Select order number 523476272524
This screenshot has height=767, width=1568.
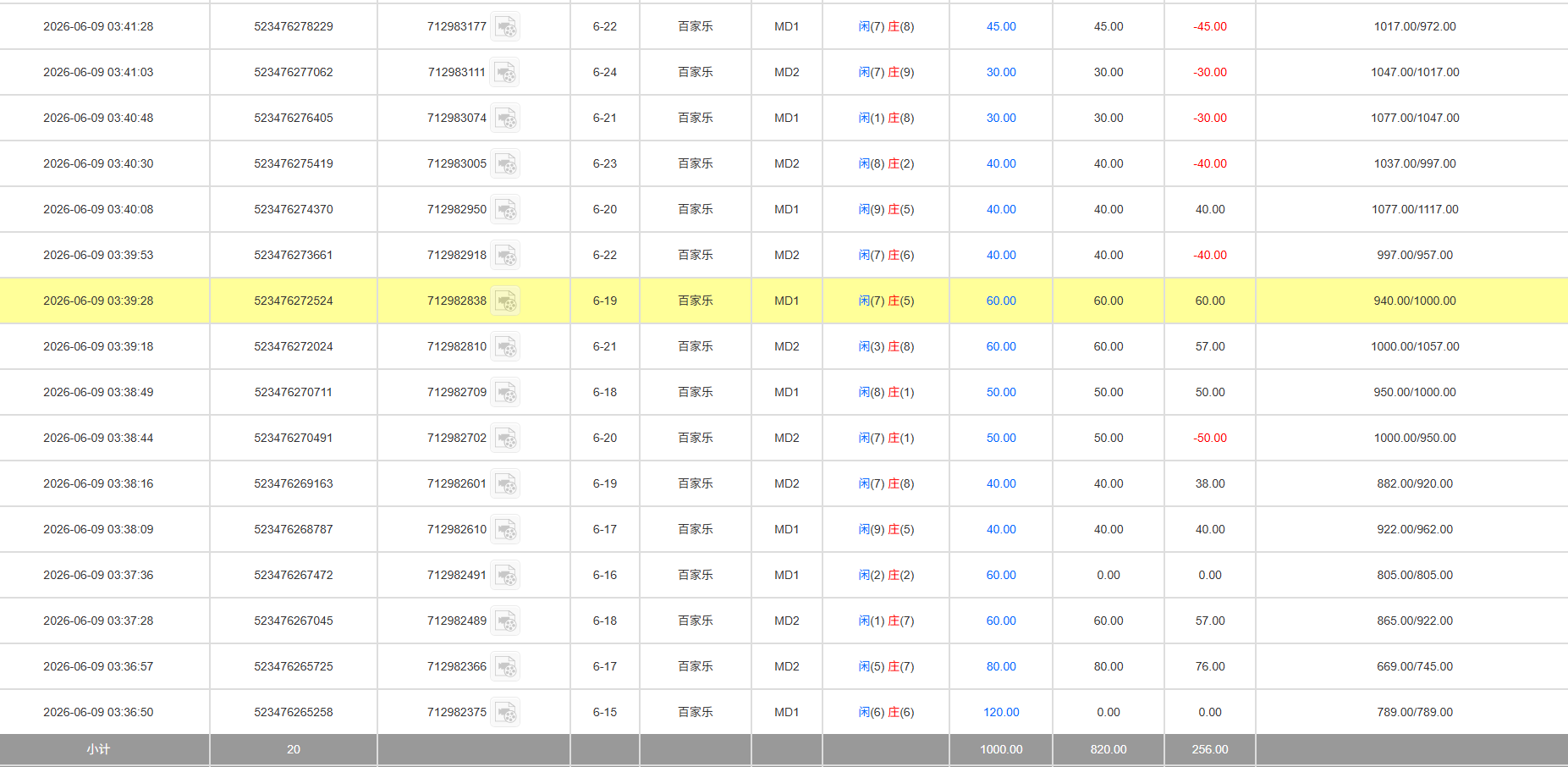pyautogui.click(x=294, y=301)
